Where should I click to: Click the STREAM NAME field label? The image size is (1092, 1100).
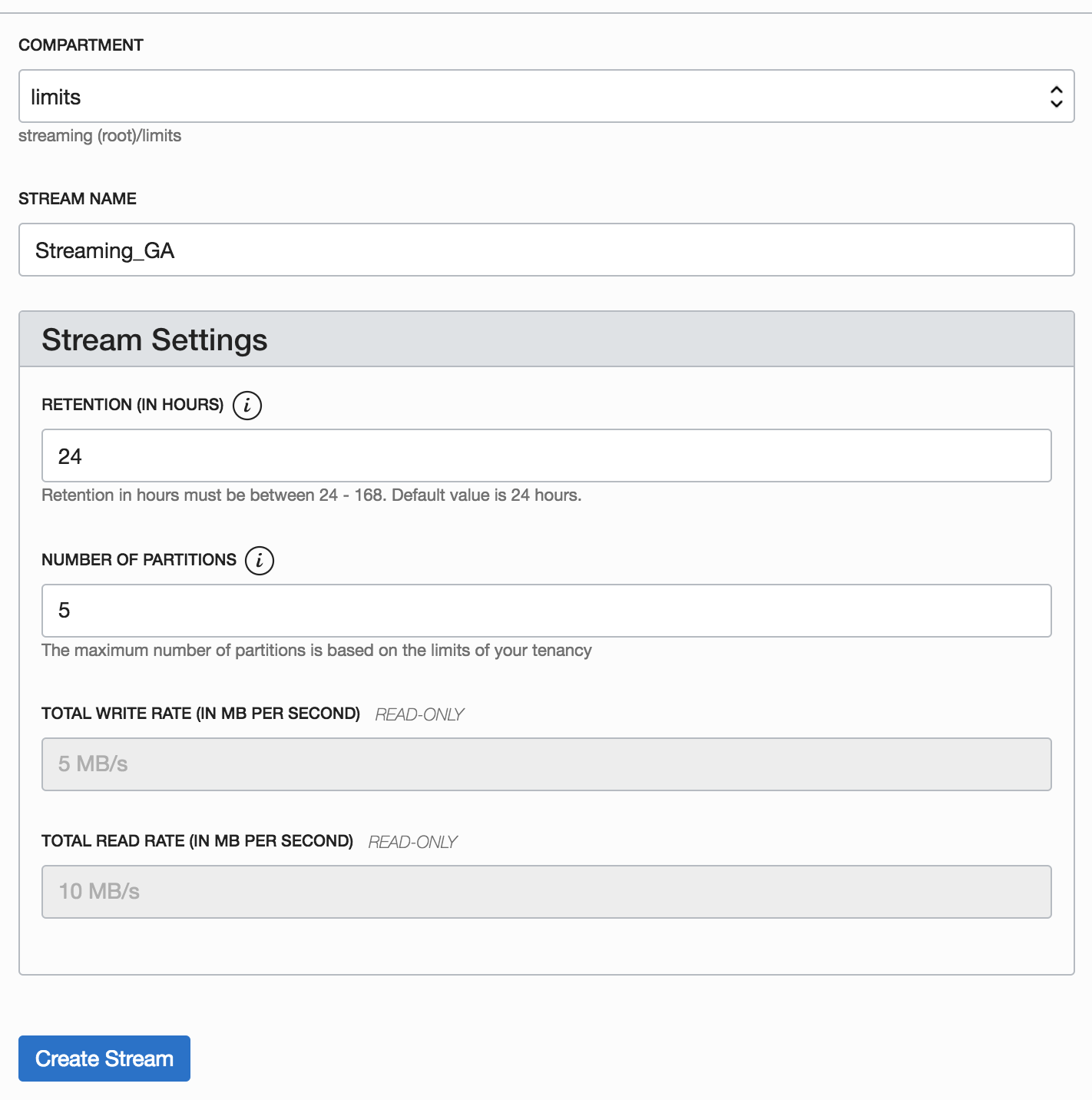pyautogui.click(x=78, y=199)
